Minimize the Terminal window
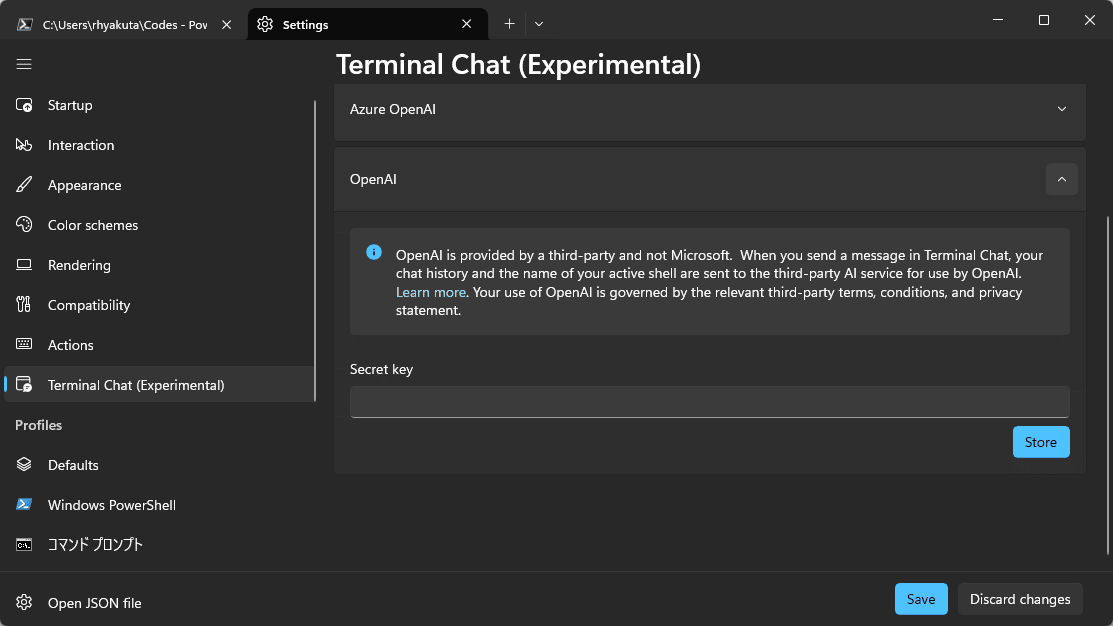 997,20
